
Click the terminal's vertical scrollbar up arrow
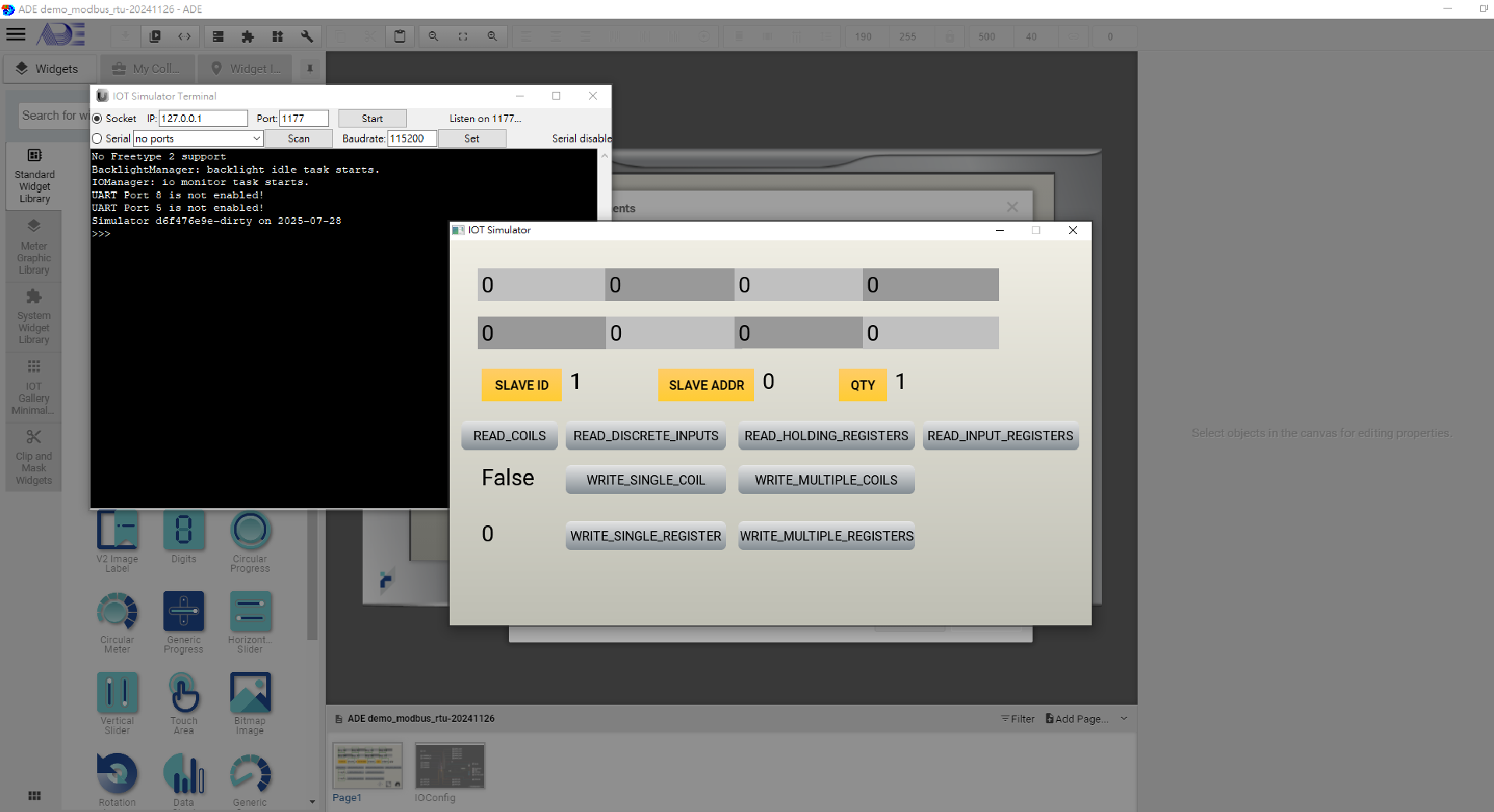(x=604, y=156)
